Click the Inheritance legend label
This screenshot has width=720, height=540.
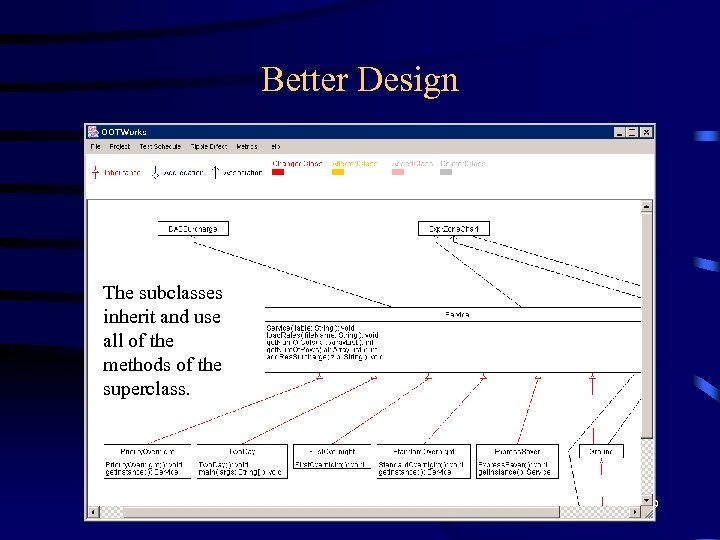[122, 173]
